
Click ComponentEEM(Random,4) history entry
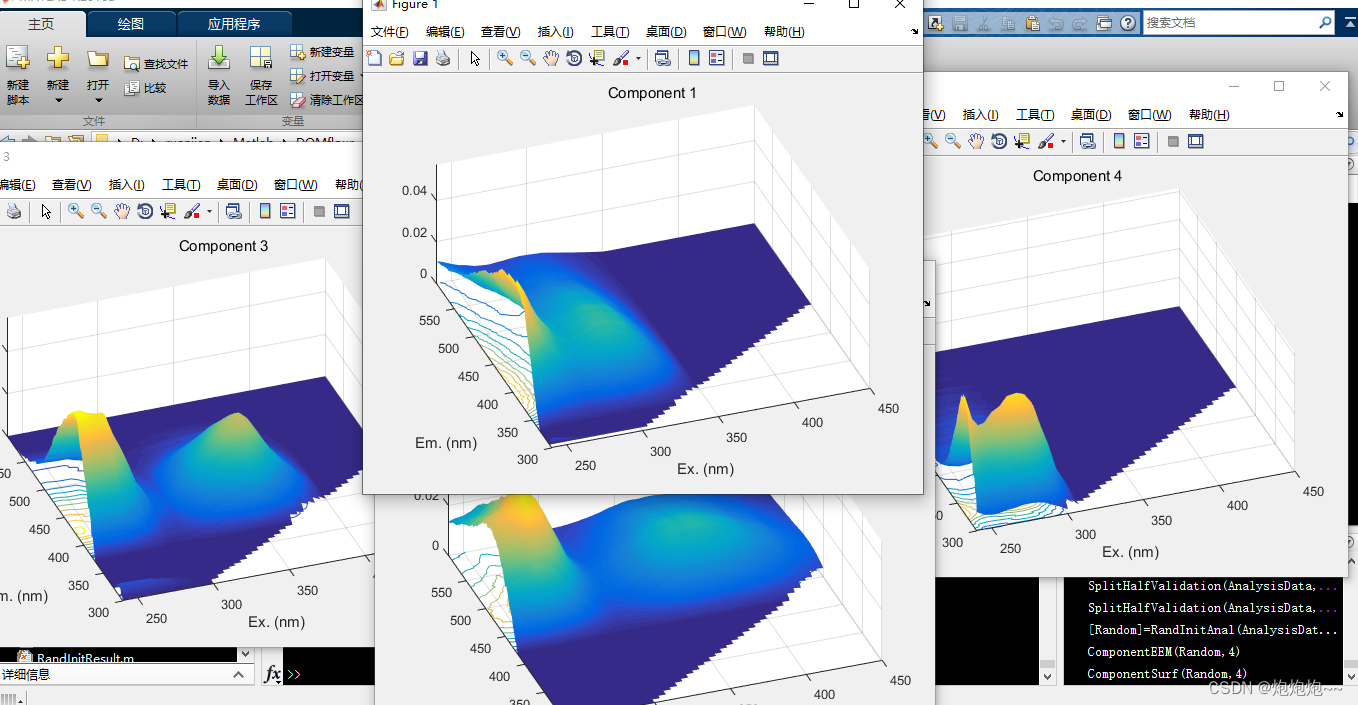1164,652
